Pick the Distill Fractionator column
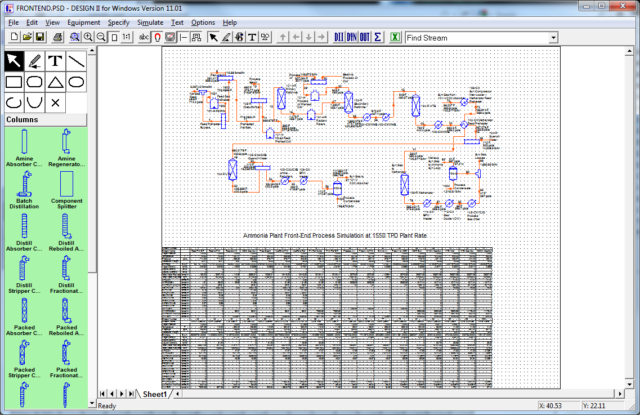 tap(66, 275)
